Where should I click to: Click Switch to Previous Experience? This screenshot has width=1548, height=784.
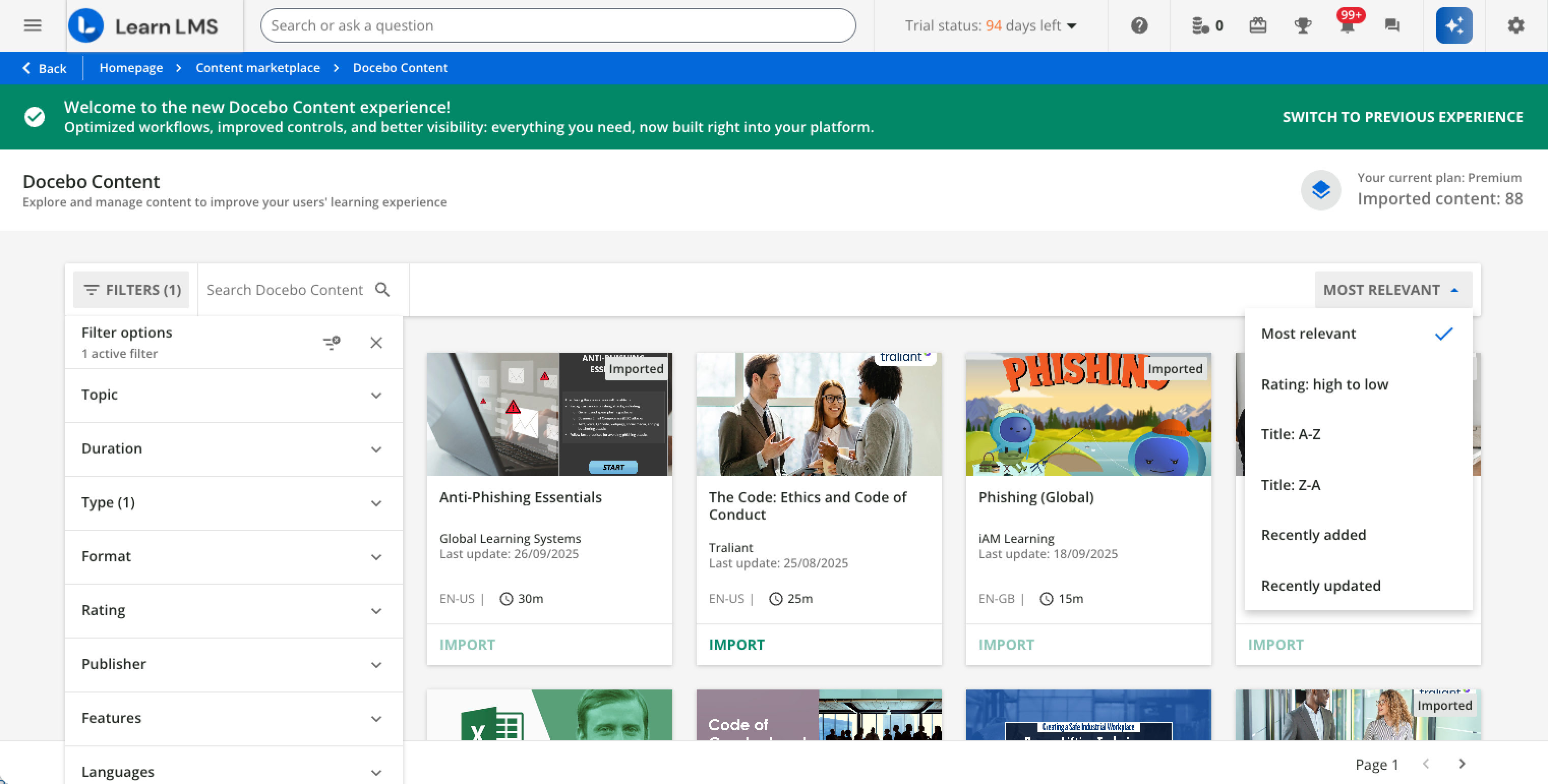coord(1403,116)
